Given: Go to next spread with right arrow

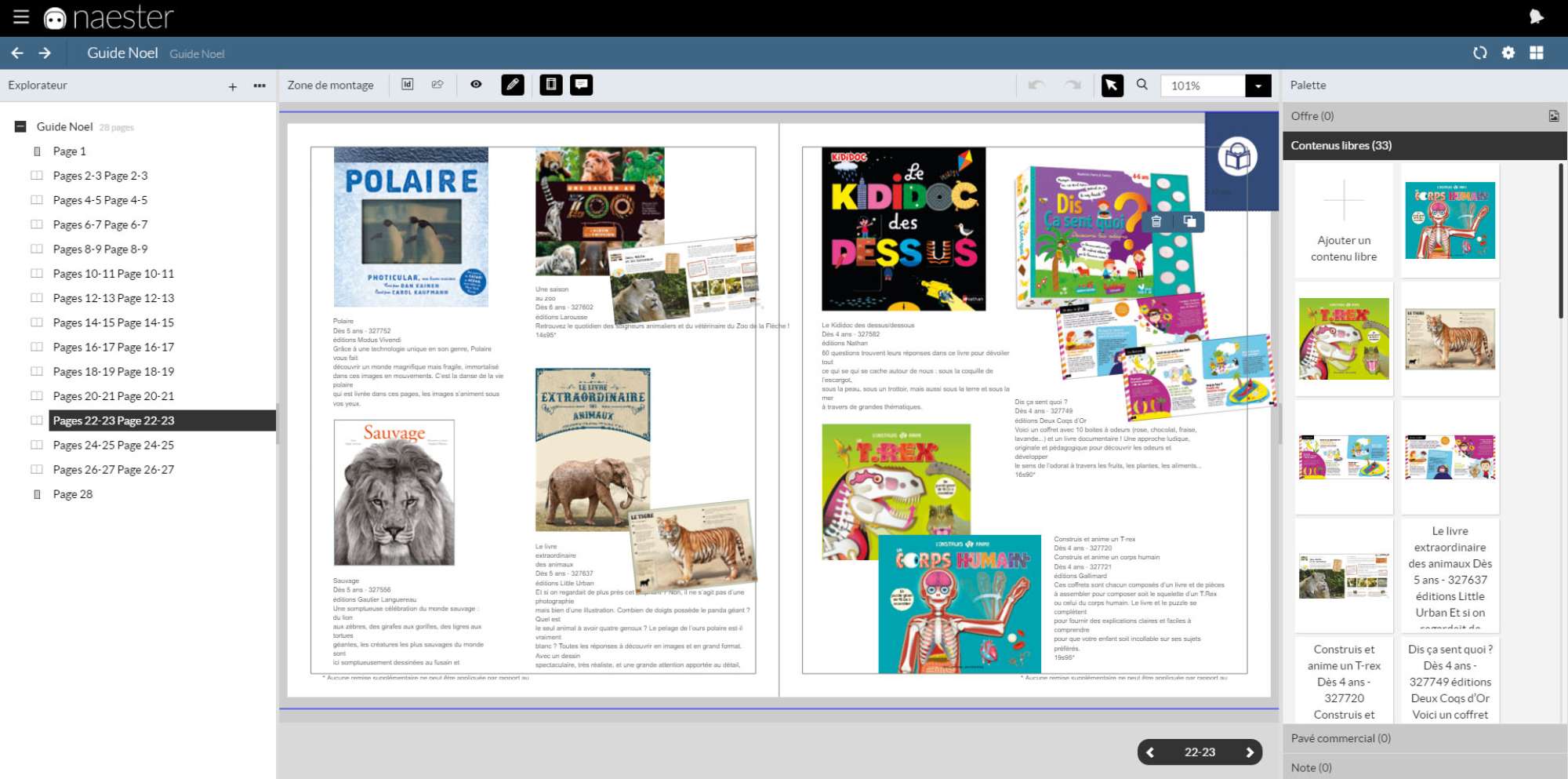Looking at the screenshot, I should [1249, 752].
